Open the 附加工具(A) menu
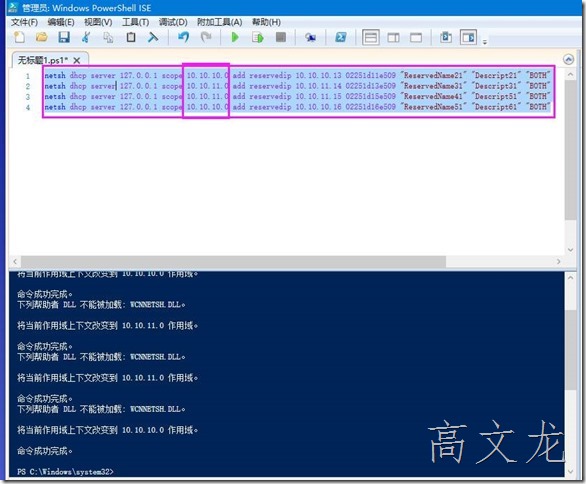The image size is (586, 484). [220, 22]
